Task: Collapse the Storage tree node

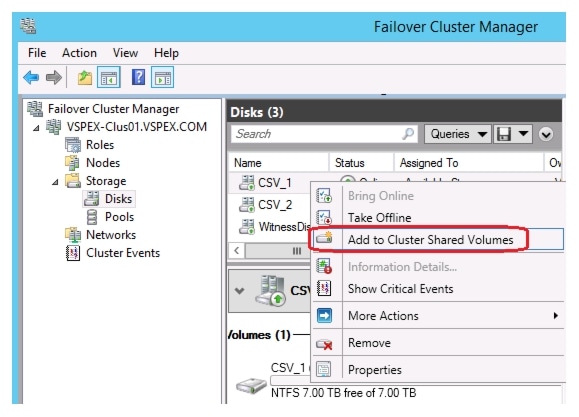Action: pos(55,182)
